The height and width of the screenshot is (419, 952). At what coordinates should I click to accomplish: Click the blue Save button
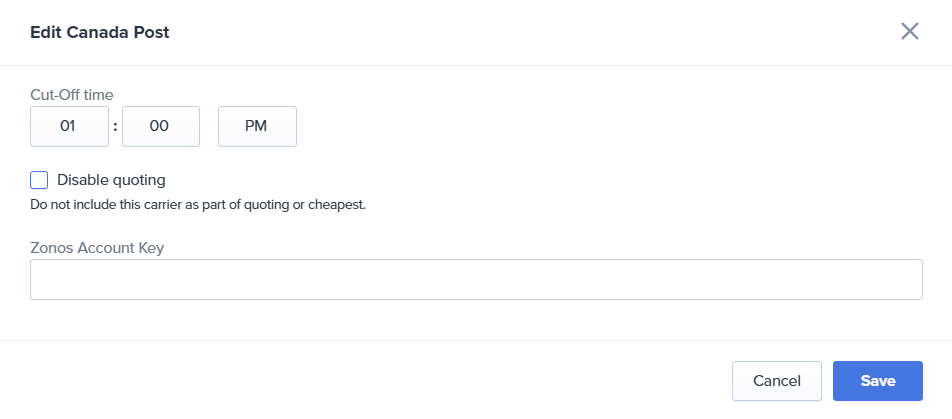[x=877, y=380]
